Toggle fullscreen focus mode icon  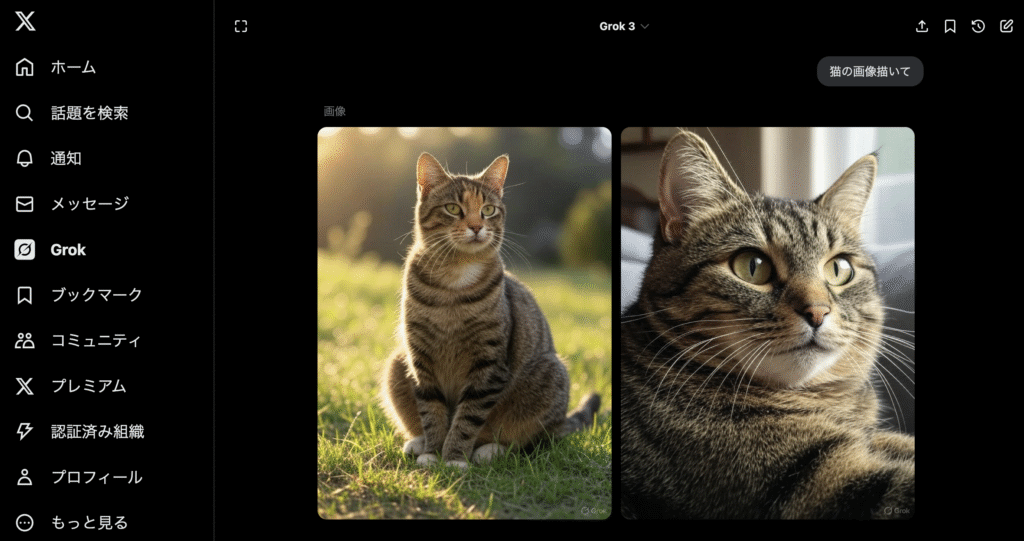[x=241, y=26]
